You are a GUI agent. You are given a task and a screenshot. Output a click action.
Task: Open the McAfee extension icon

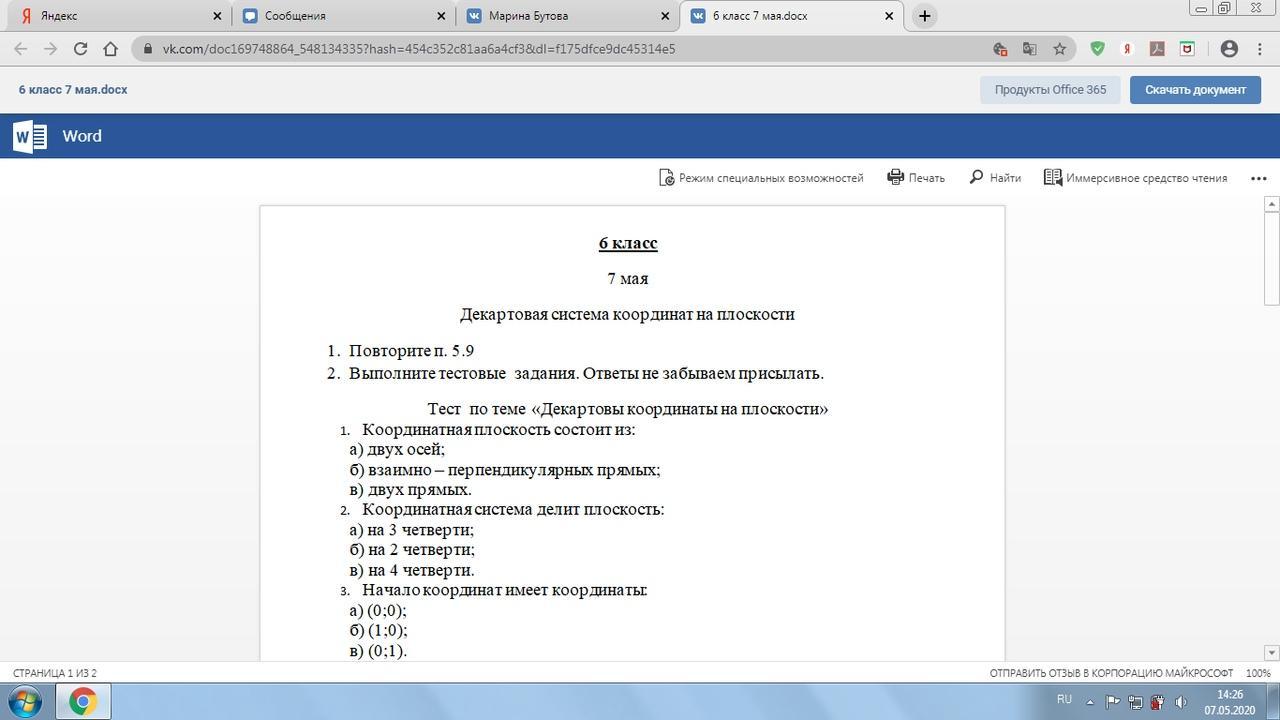pos(1187,48)
